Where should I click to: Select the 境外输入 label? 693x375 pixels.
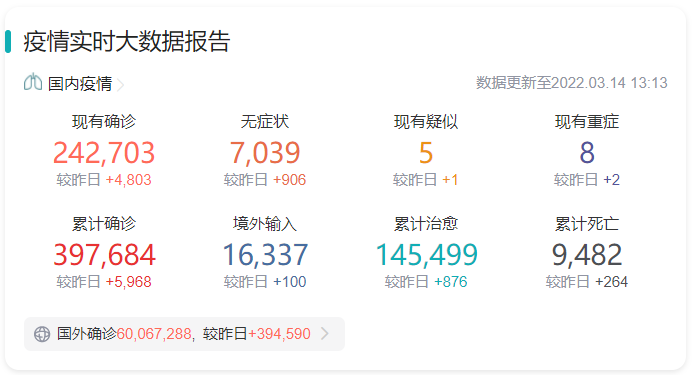[265, 224]
